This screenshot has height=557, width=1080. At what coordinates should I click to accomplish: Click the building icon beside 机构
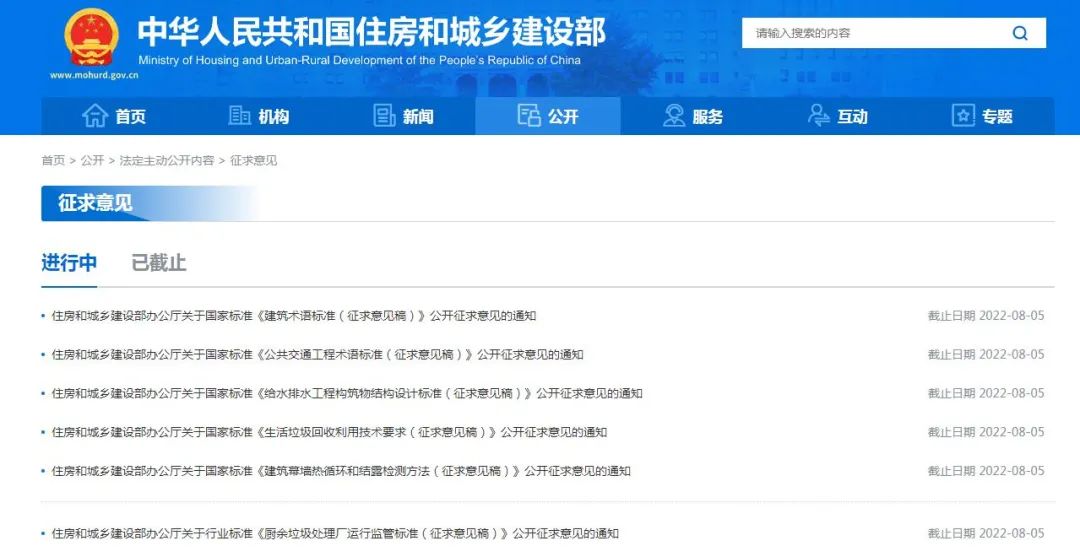tap(240, 116)
